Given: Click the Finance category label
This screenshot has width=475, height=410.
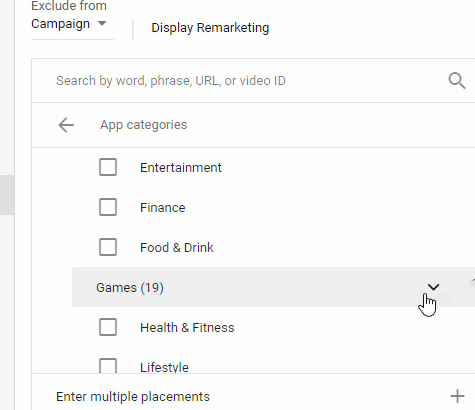Looking at the screenshot, I should click(163, 207).
